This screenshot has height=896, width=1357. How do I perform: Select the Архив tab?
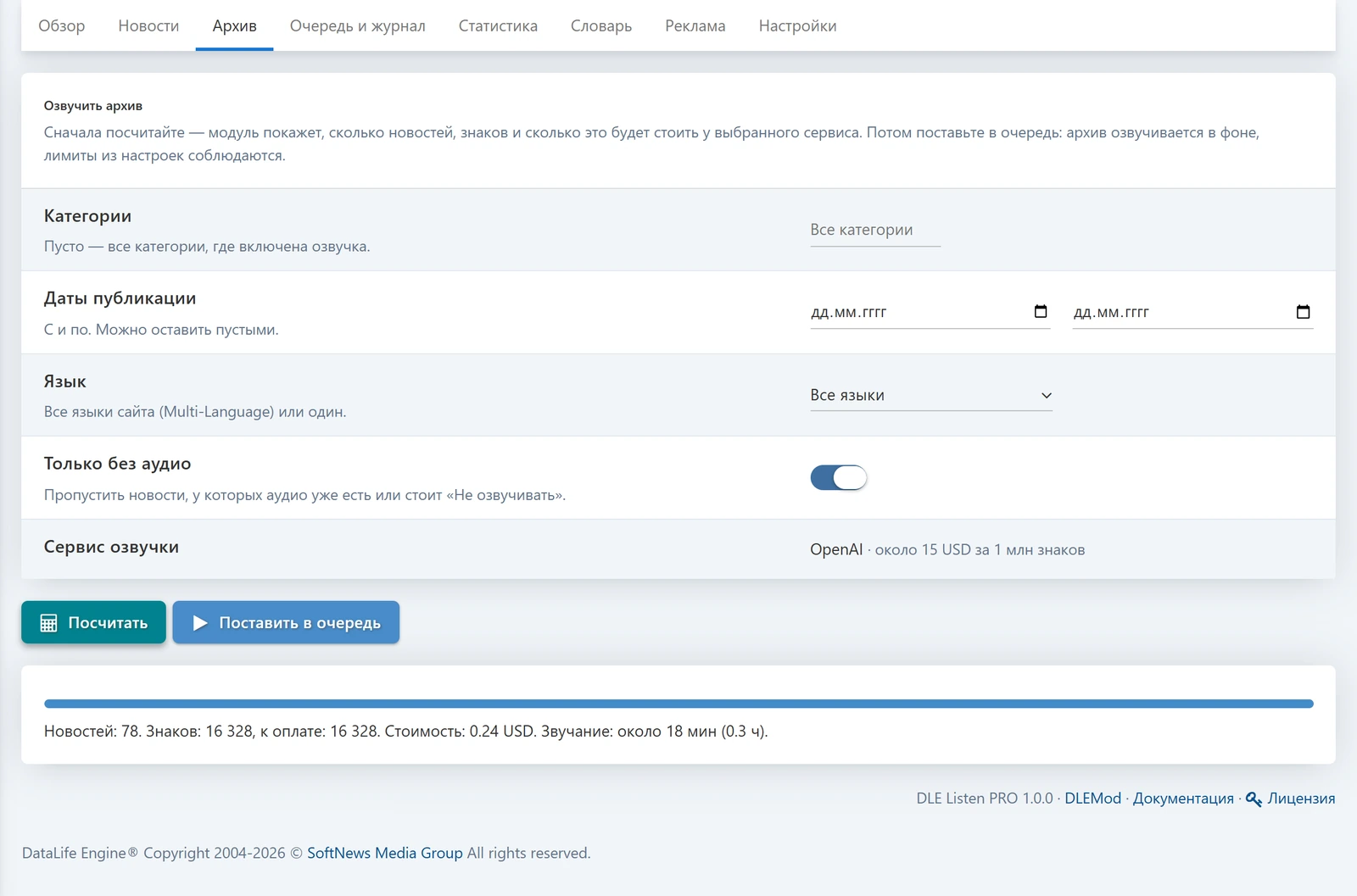click(234, 25)
